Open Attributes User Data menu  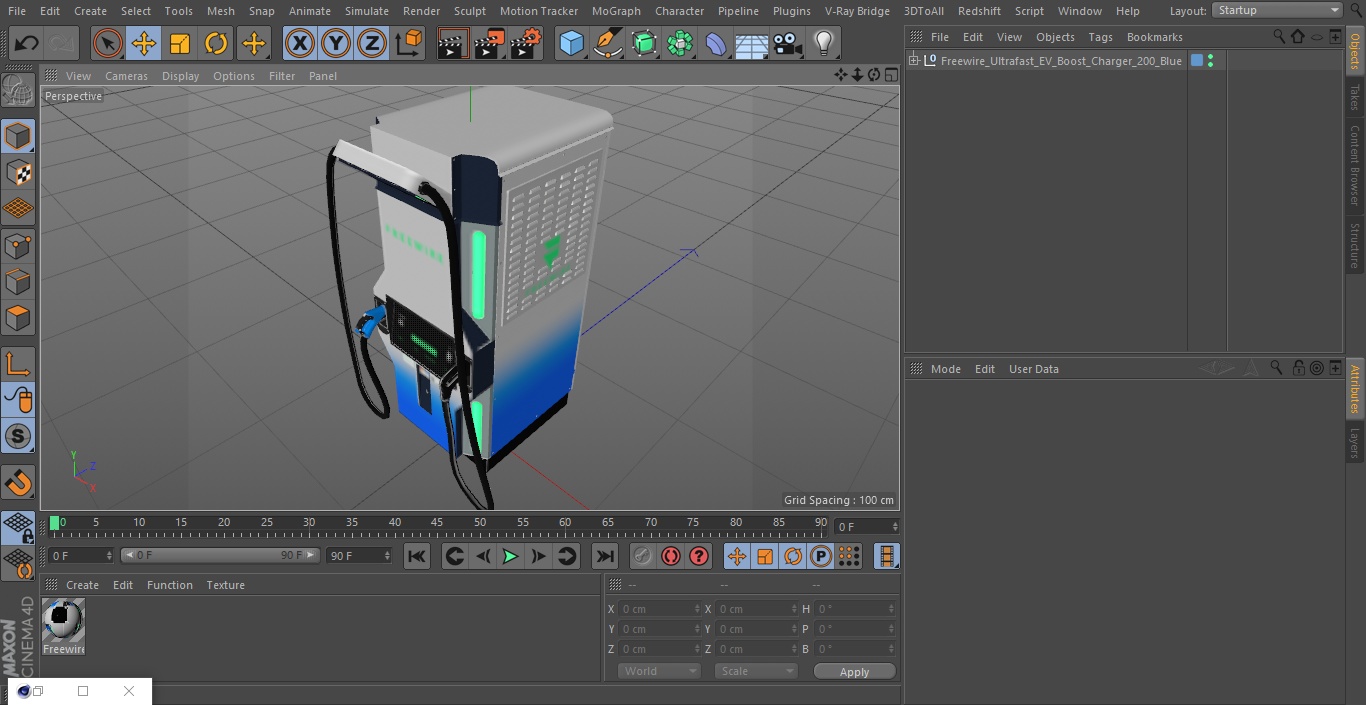click(1033, 369)
